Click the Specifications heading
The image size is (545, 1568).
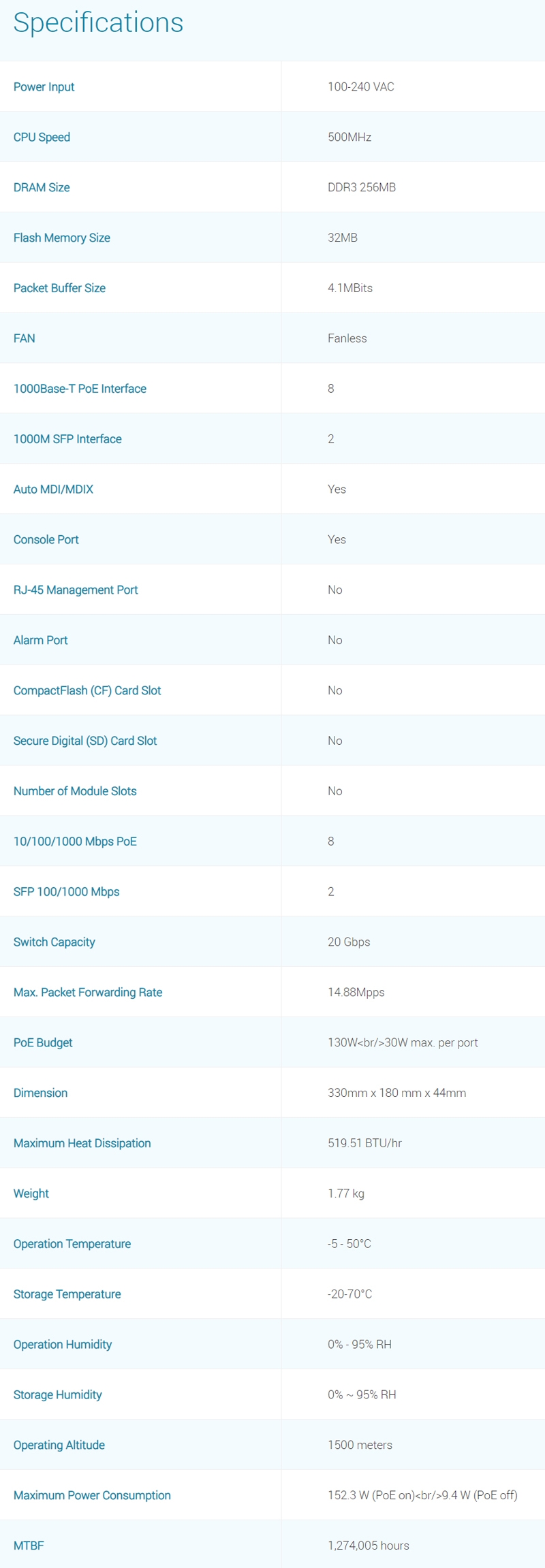98,23
